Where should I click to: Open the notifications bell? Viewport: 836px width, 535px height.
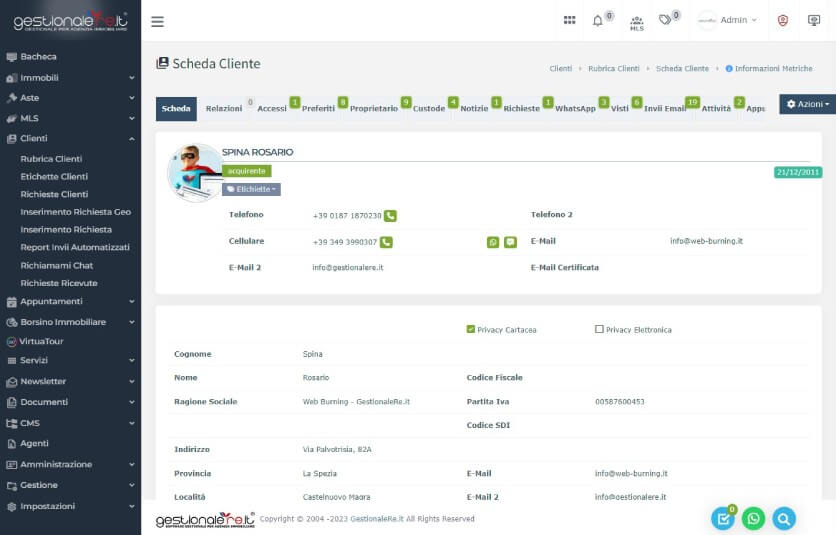click(598, 20)
